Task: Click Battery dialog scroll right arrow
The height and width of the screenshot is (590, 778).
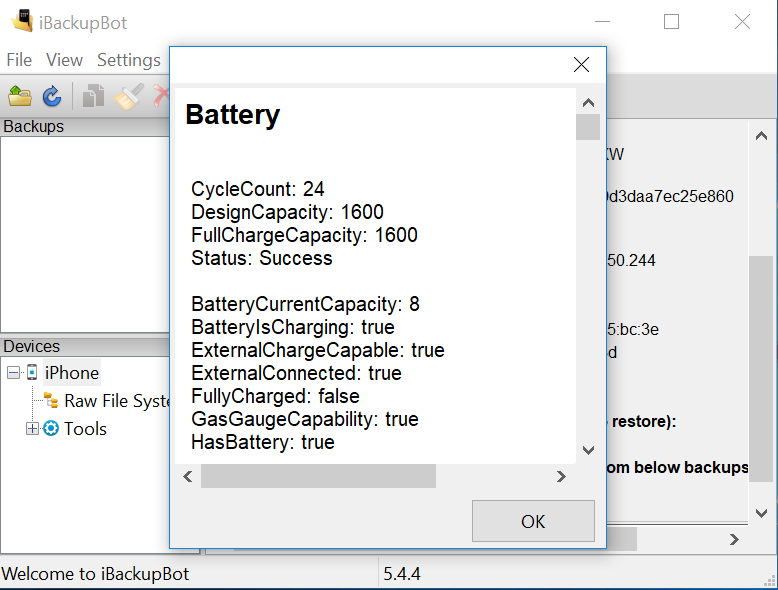Action: click(x=561, y=476)
